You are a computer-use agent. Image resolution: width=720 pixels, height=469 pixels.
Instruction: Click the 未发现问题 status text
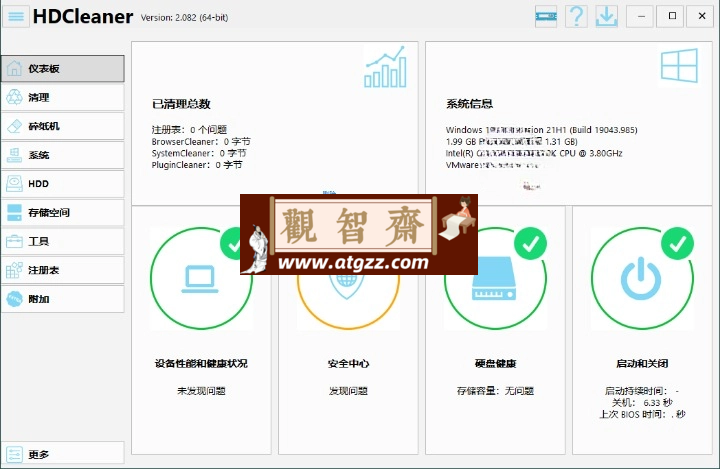pyautogui.click(x=201, y=391)
